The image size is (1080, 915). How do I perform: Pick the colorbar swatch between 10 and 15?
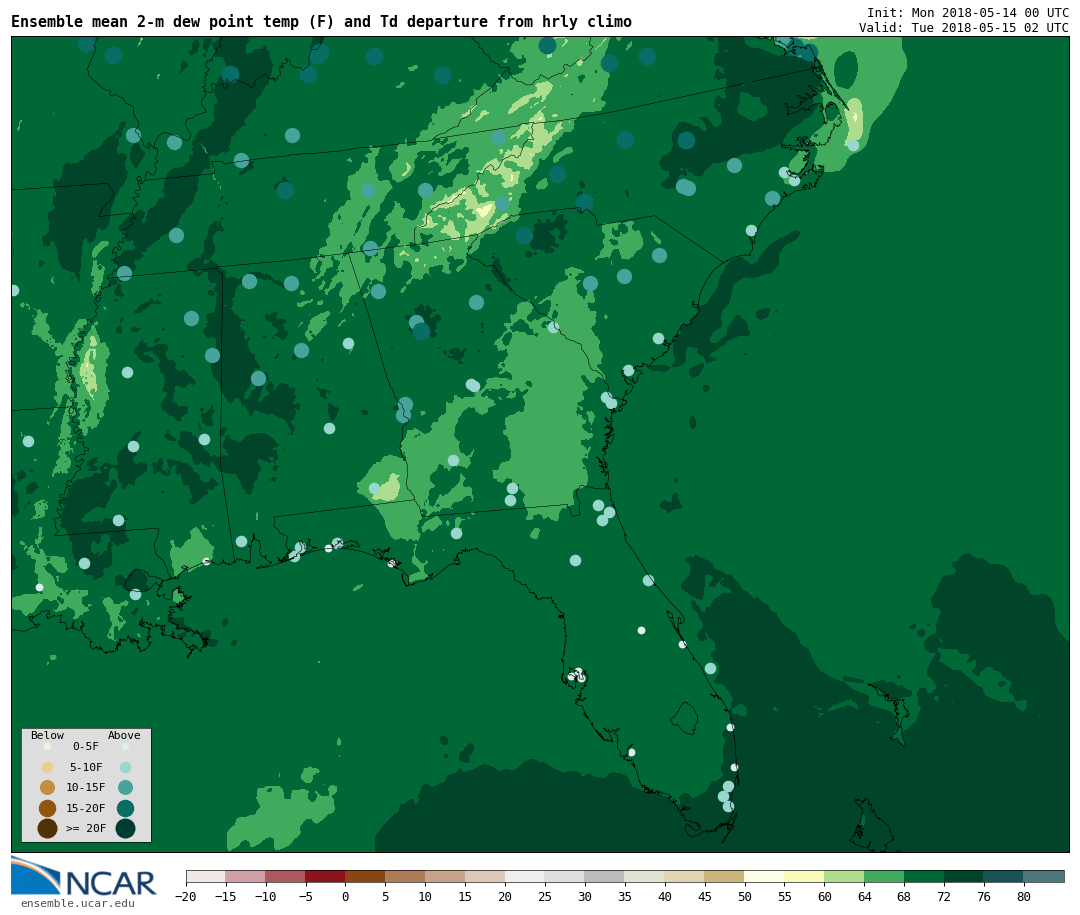(446, 876)
